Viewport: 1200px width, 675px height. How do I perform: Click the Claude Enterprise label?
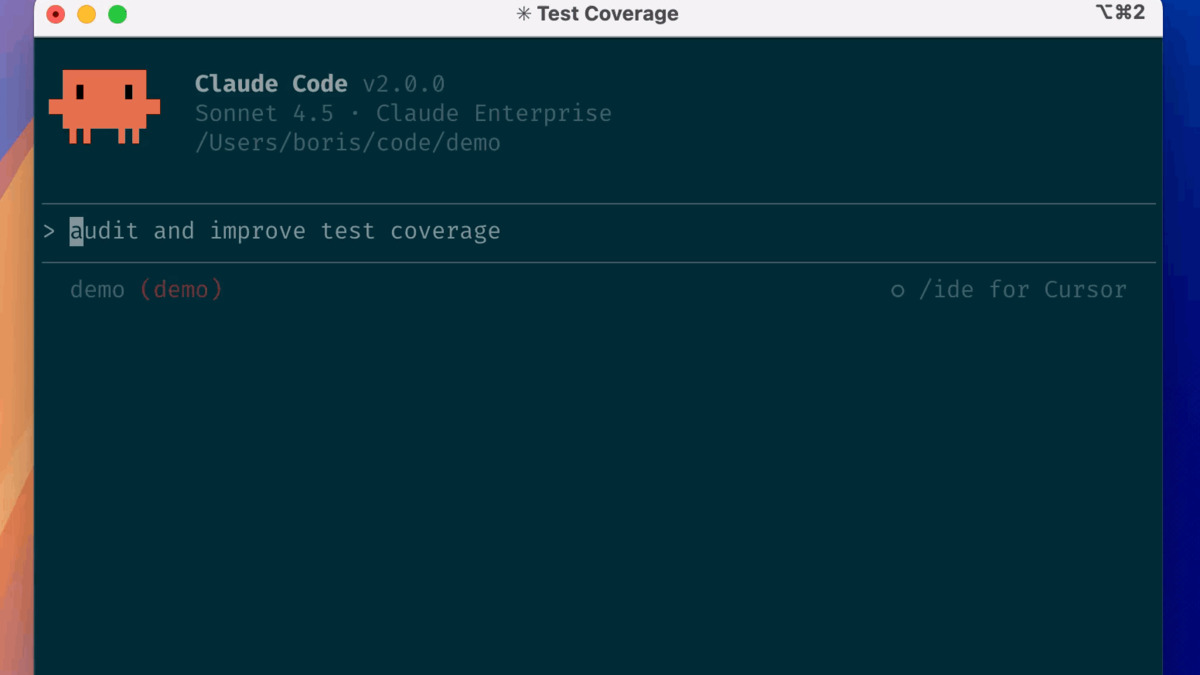(494, 113)
